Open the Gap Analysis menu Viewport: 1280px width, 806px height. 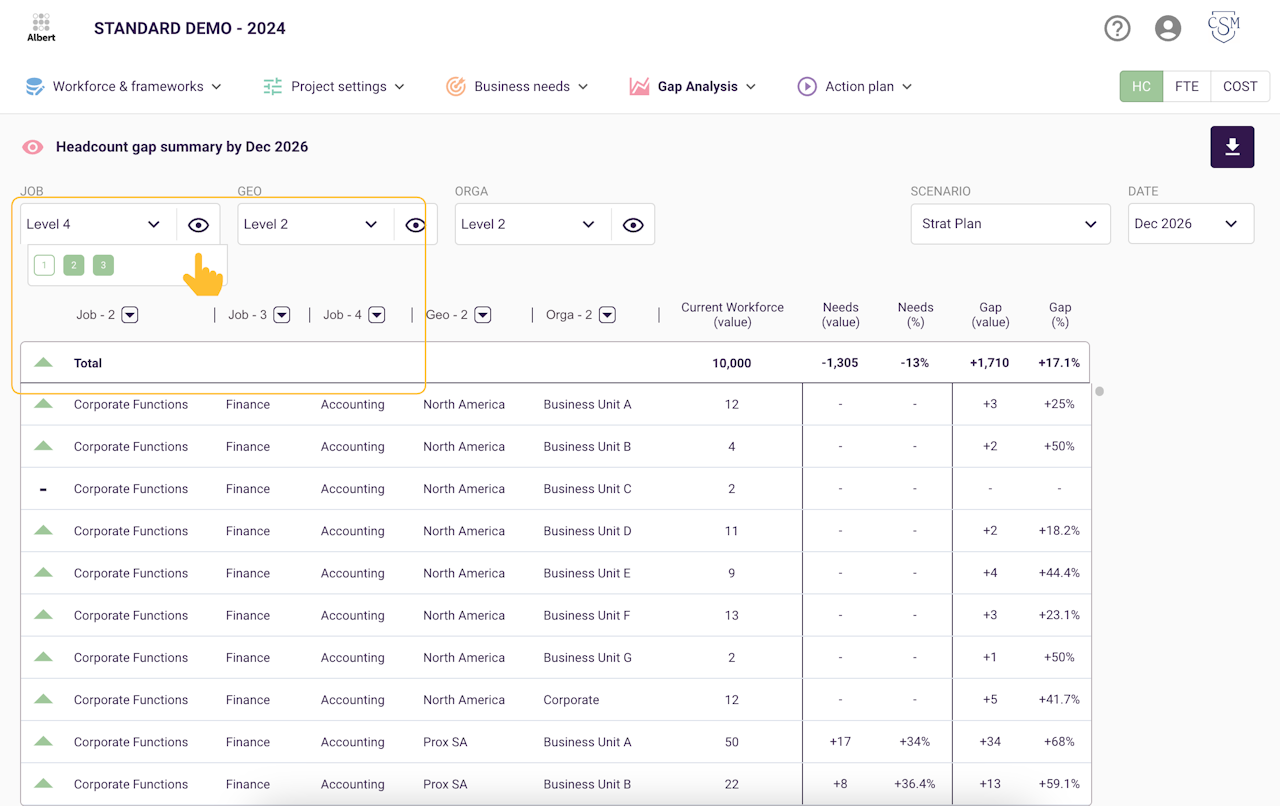pyautogui.click(x=692, y=87)
